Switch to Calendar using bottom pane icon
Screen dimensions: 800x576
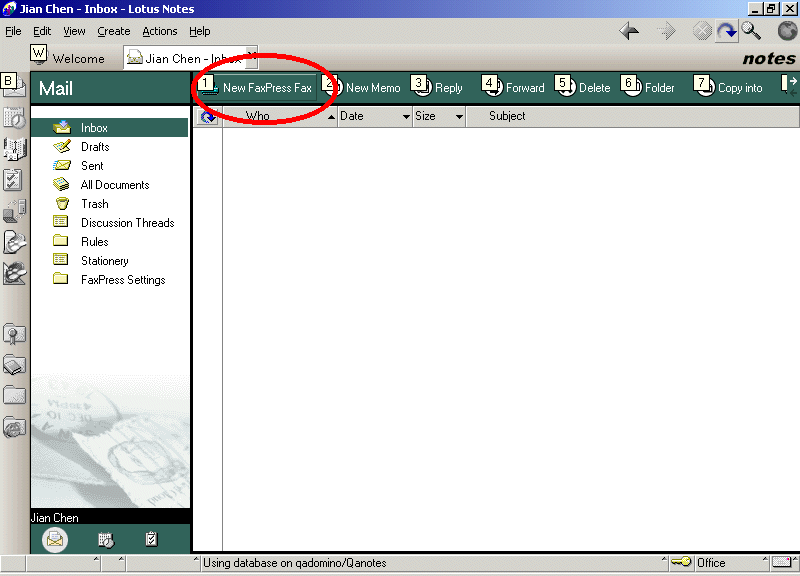[106, 539]
